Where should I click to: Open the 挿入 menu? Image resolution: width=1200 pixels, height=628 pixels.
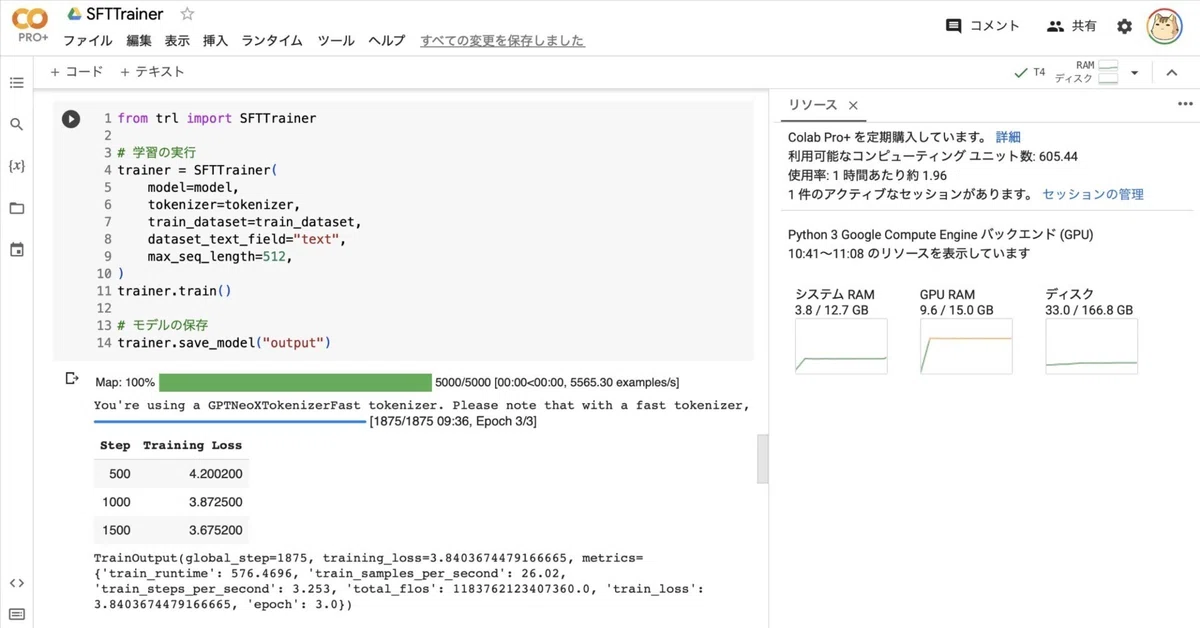[x=215, y=41]
